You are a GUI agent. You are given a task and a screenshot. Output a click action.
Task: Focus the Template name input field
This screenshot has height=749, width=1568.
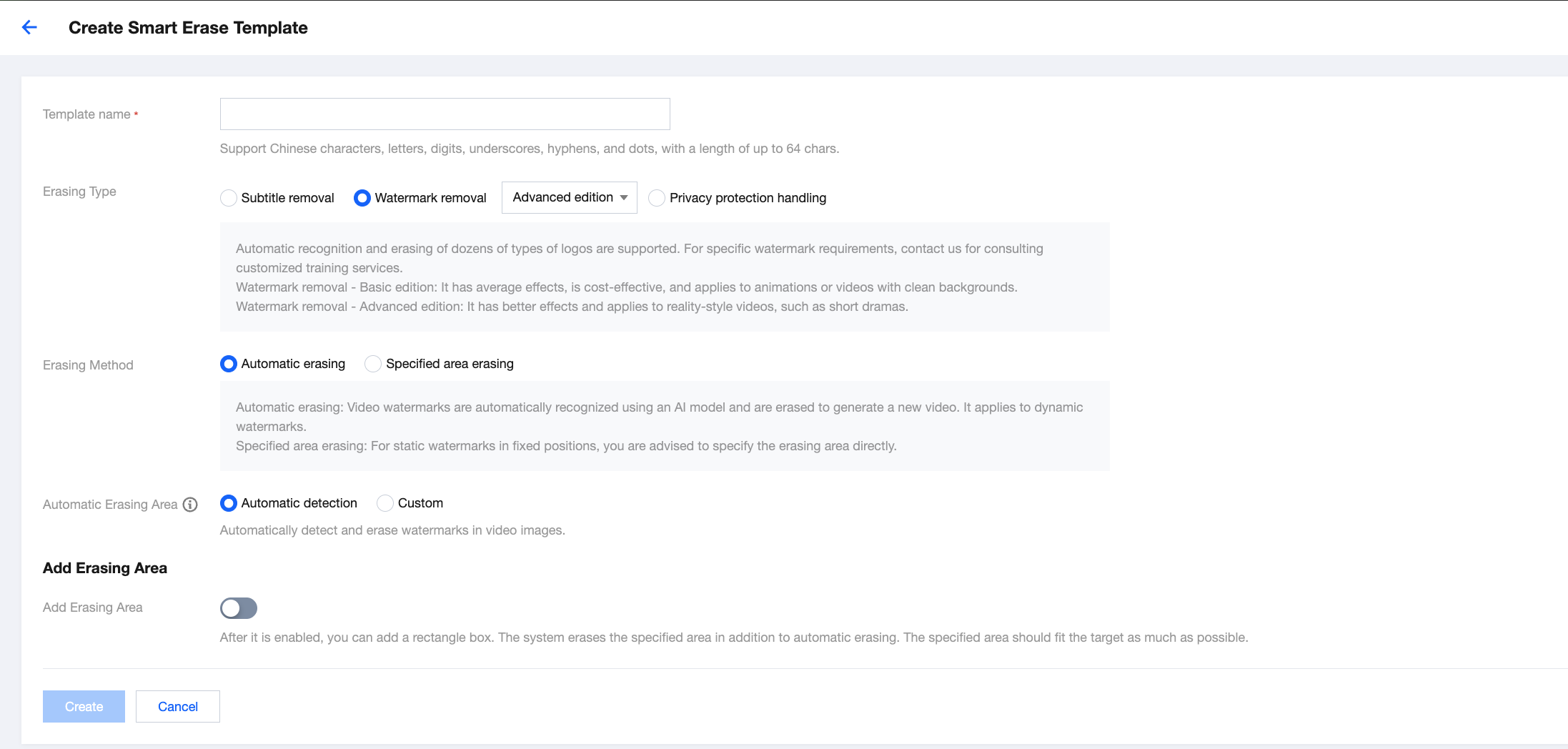click(445, 114)
